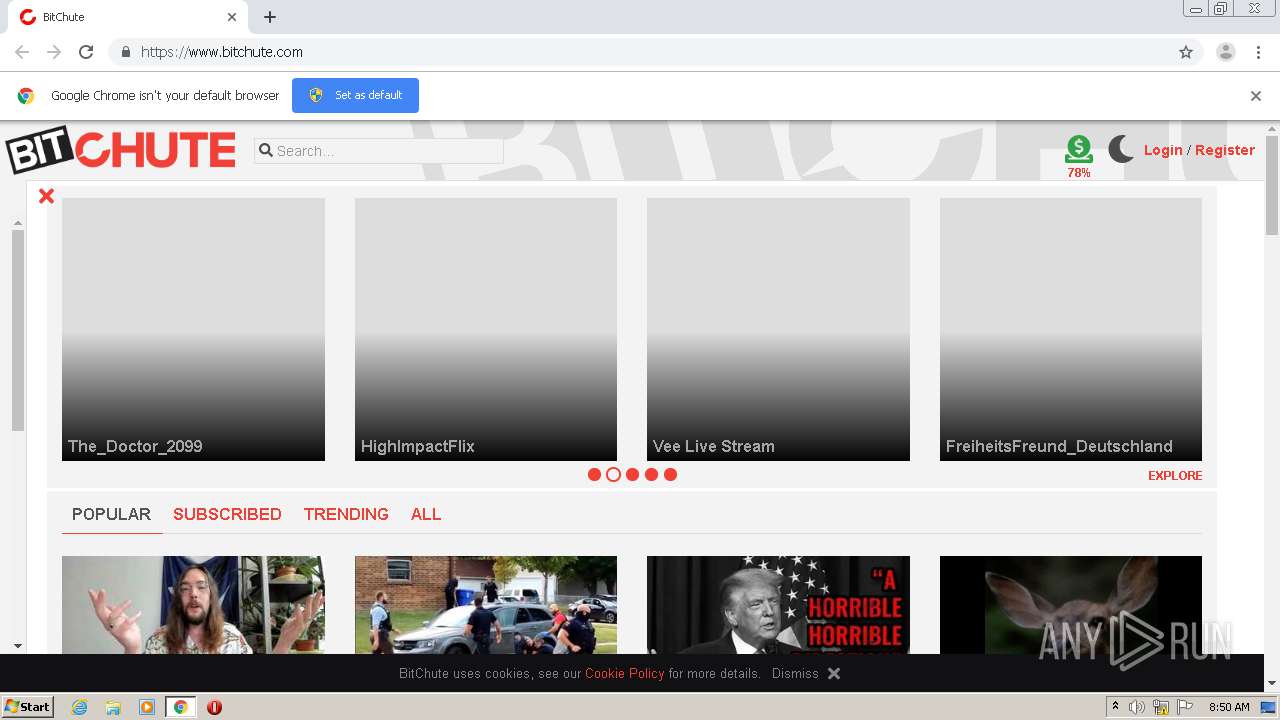Open FreiheitsFreund_Deutschland channel card

pos(1071,329)
